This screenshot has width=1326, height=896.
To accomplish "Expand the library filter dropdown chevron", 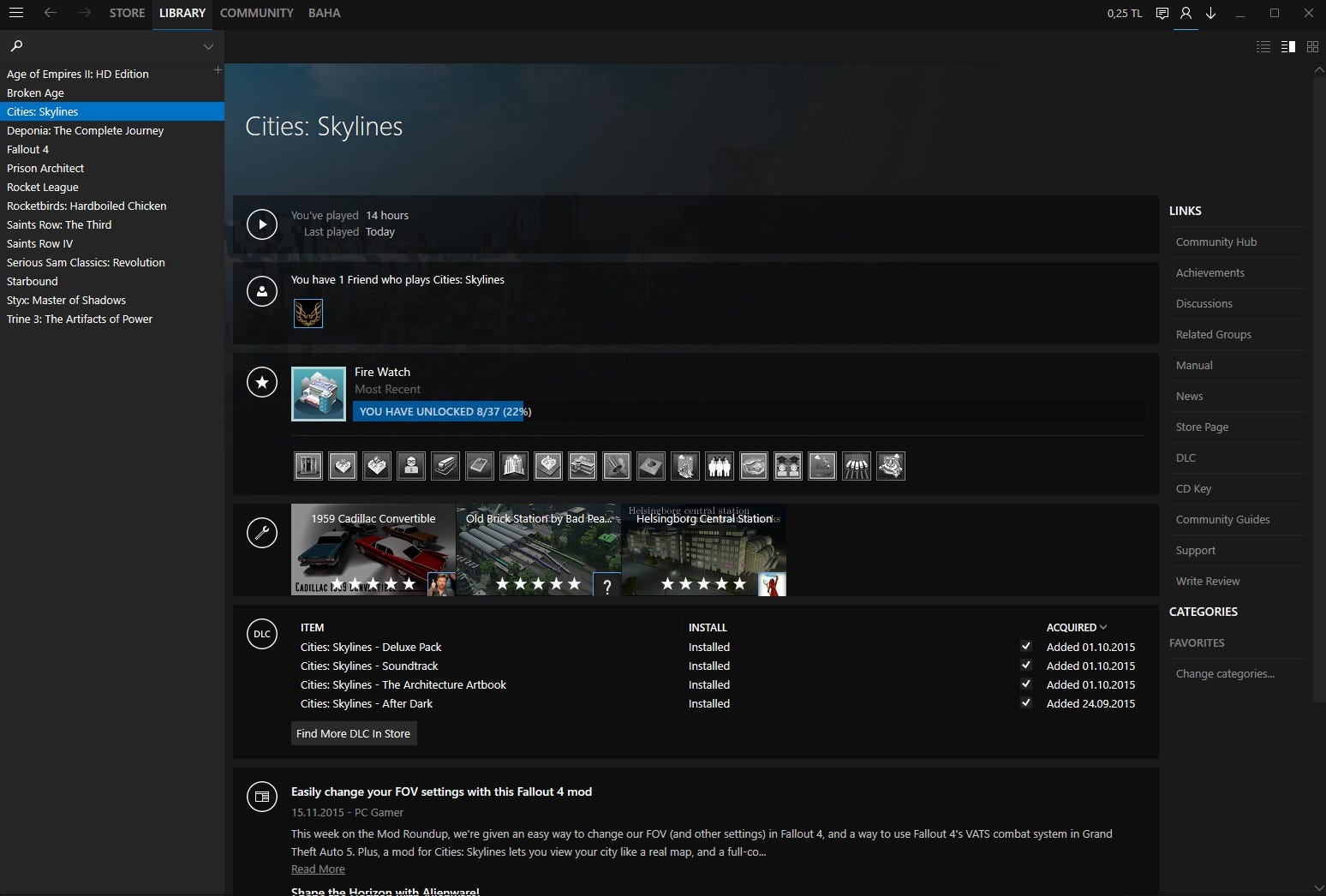I will coord(208,46).
